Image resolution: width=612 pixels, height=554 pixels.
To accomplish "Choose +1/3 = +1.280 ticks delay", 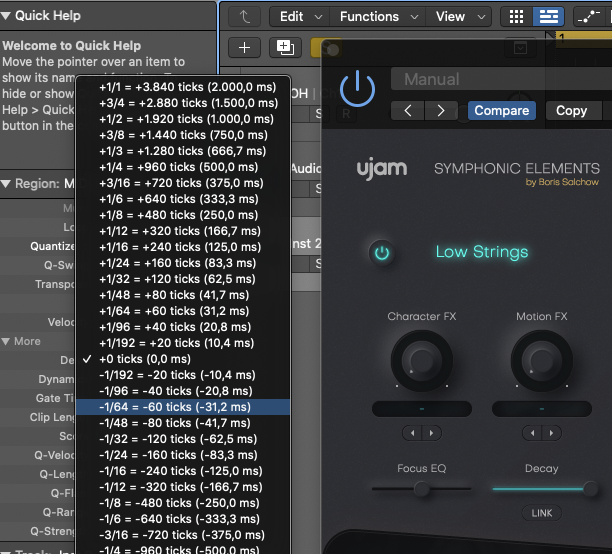I will 183,151.
